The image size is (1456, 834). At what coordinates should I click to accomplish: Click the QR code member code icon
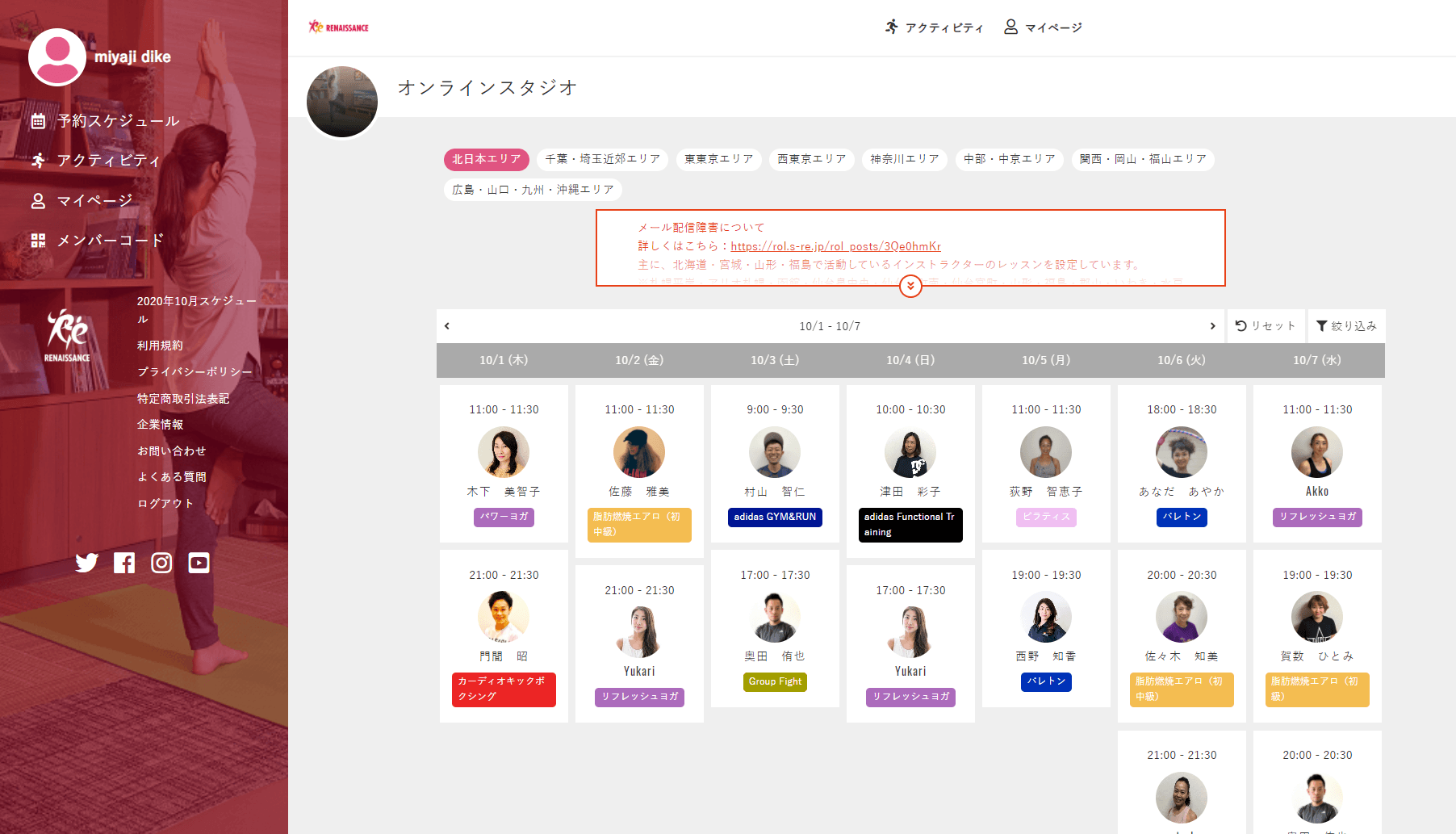(x=38, y=241)
